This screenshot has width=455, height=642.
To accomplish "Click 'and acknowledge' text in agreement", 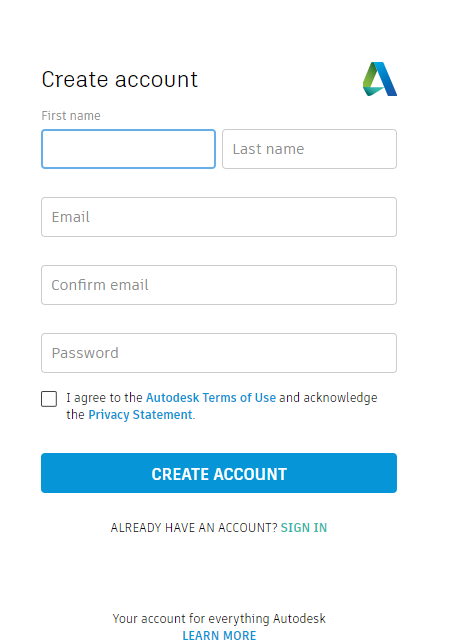I will 328,398.
